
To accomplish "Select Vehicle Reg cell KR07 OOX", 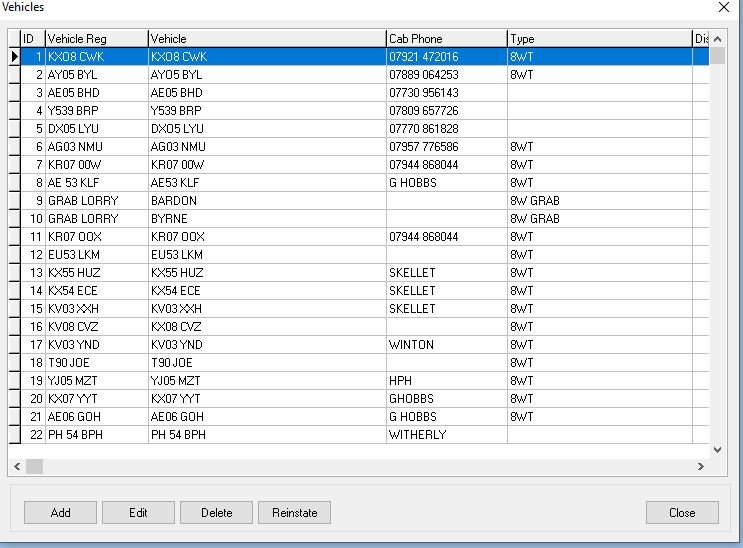I will click(x=97, y=237).
